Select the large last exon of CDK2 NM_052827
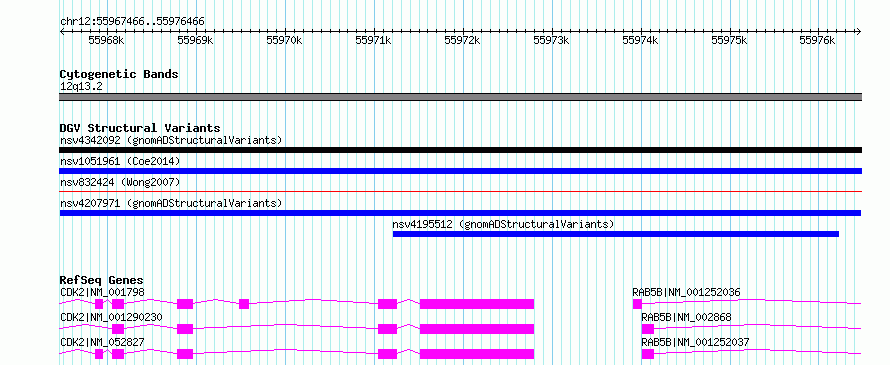This screenshot has width=890, height=365. [x=477, y=354]
